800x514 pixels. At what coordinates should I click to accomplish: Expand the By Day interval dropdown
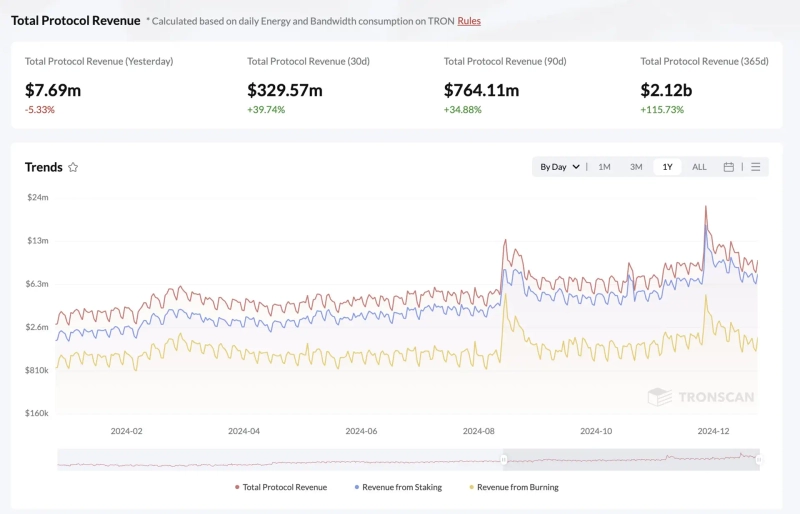[559, 167]
